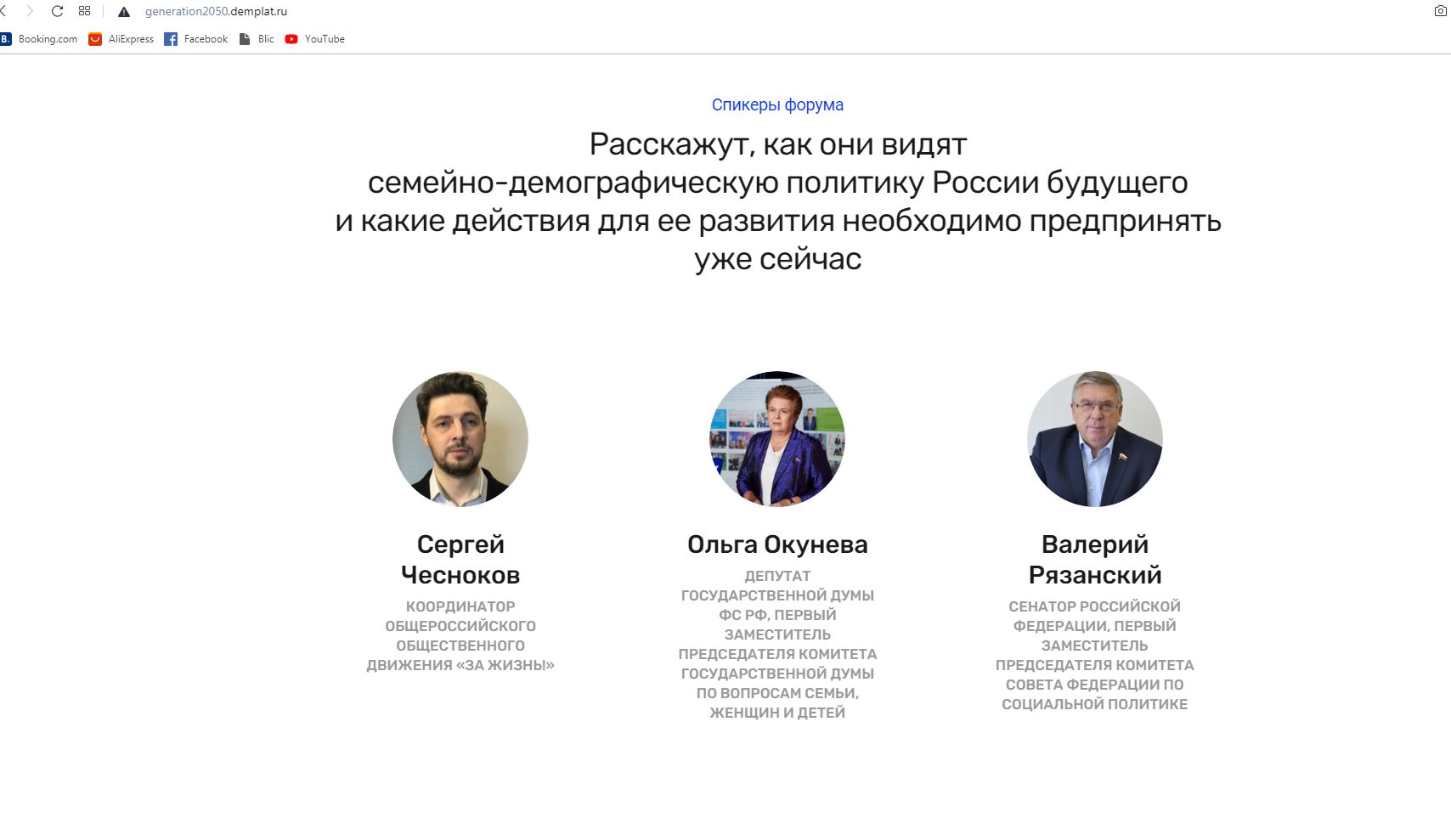Image resolution: width=1451 pixels, height=840 pixels.
Task: Click the 'Спикеры форума' blue heading
Action: coord(777,104)
